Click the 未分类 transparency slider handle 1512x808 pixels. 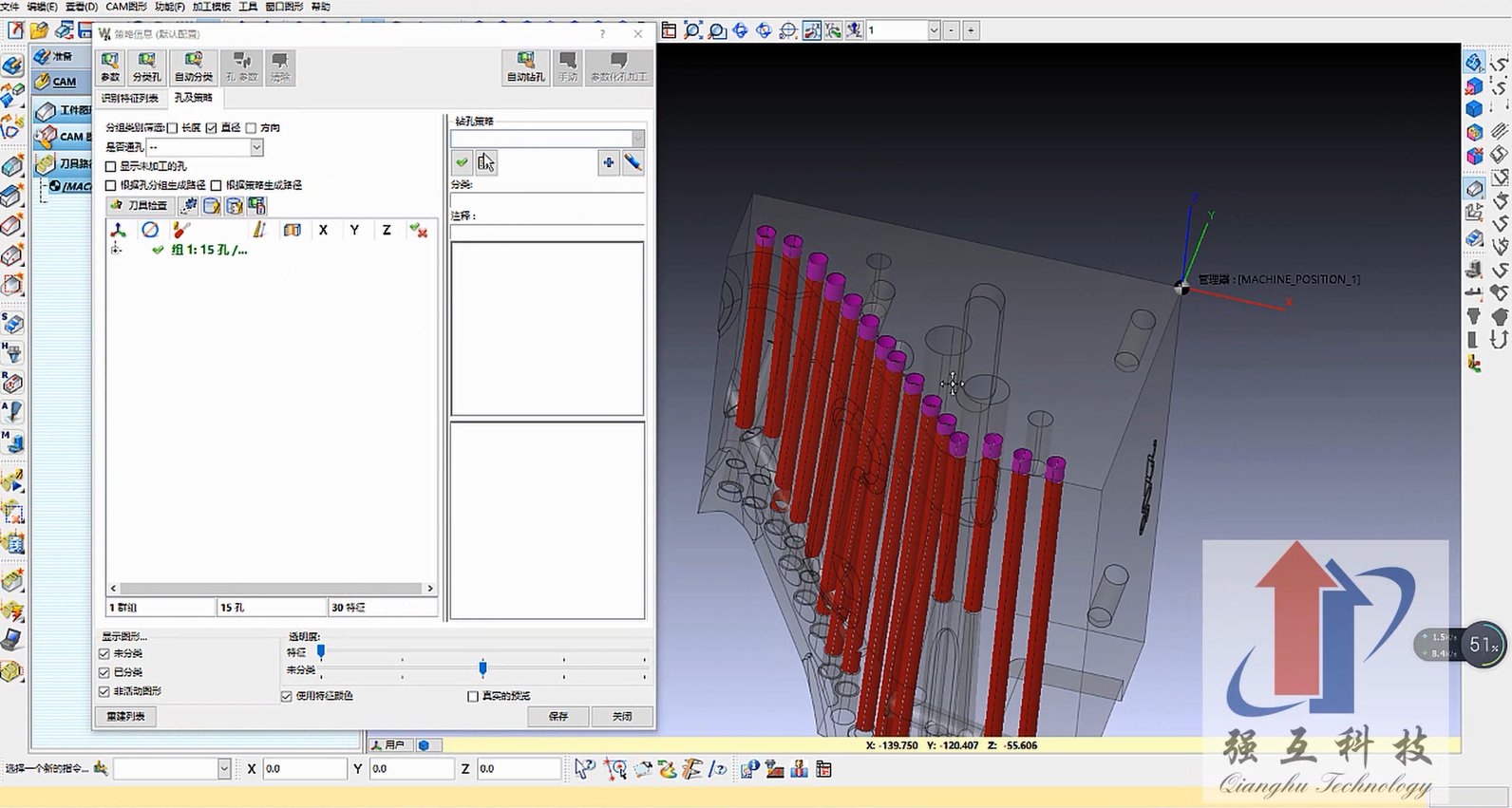click(482, 668)
